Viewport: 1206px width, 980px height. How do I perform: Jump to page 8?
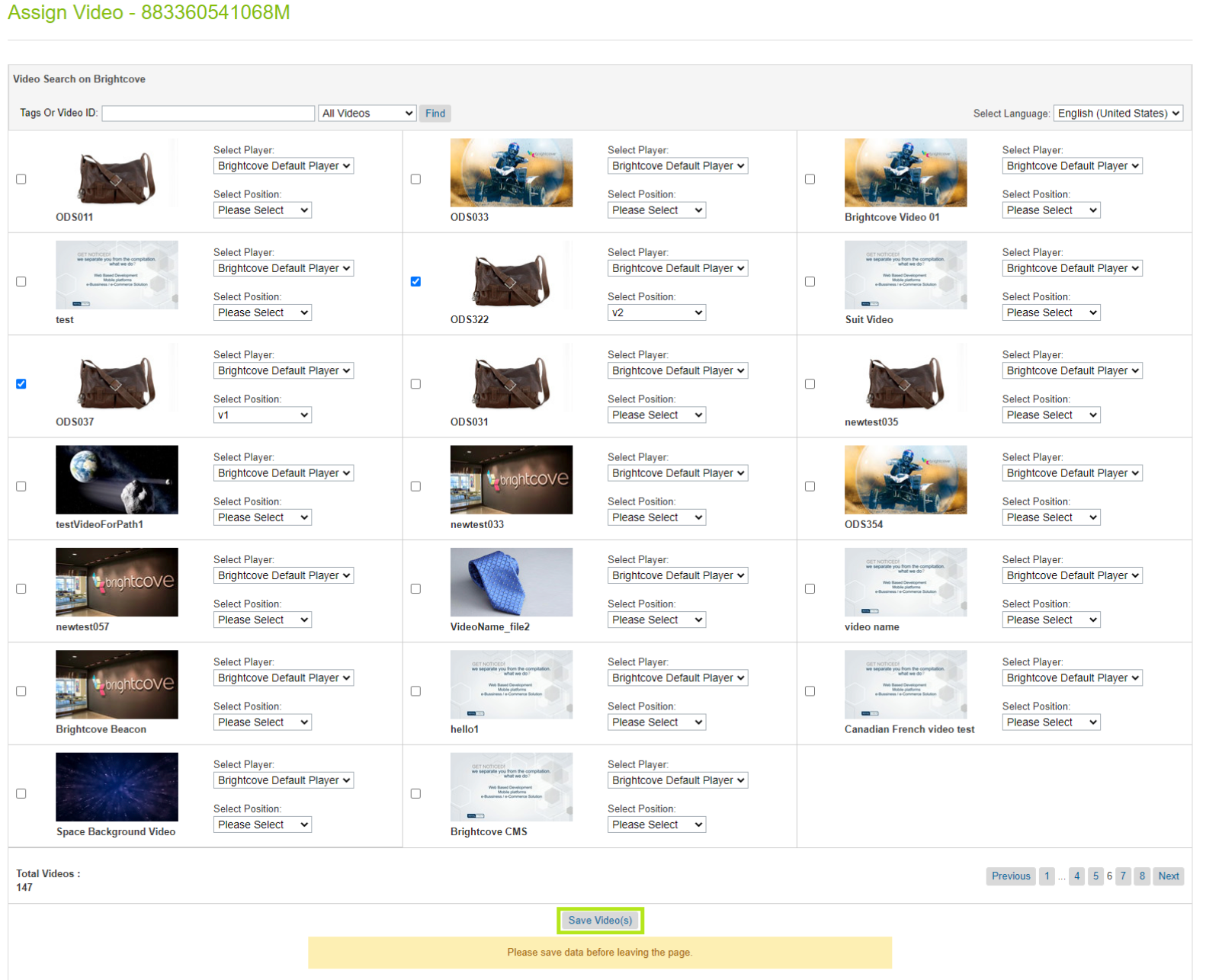coord(1142,876)
